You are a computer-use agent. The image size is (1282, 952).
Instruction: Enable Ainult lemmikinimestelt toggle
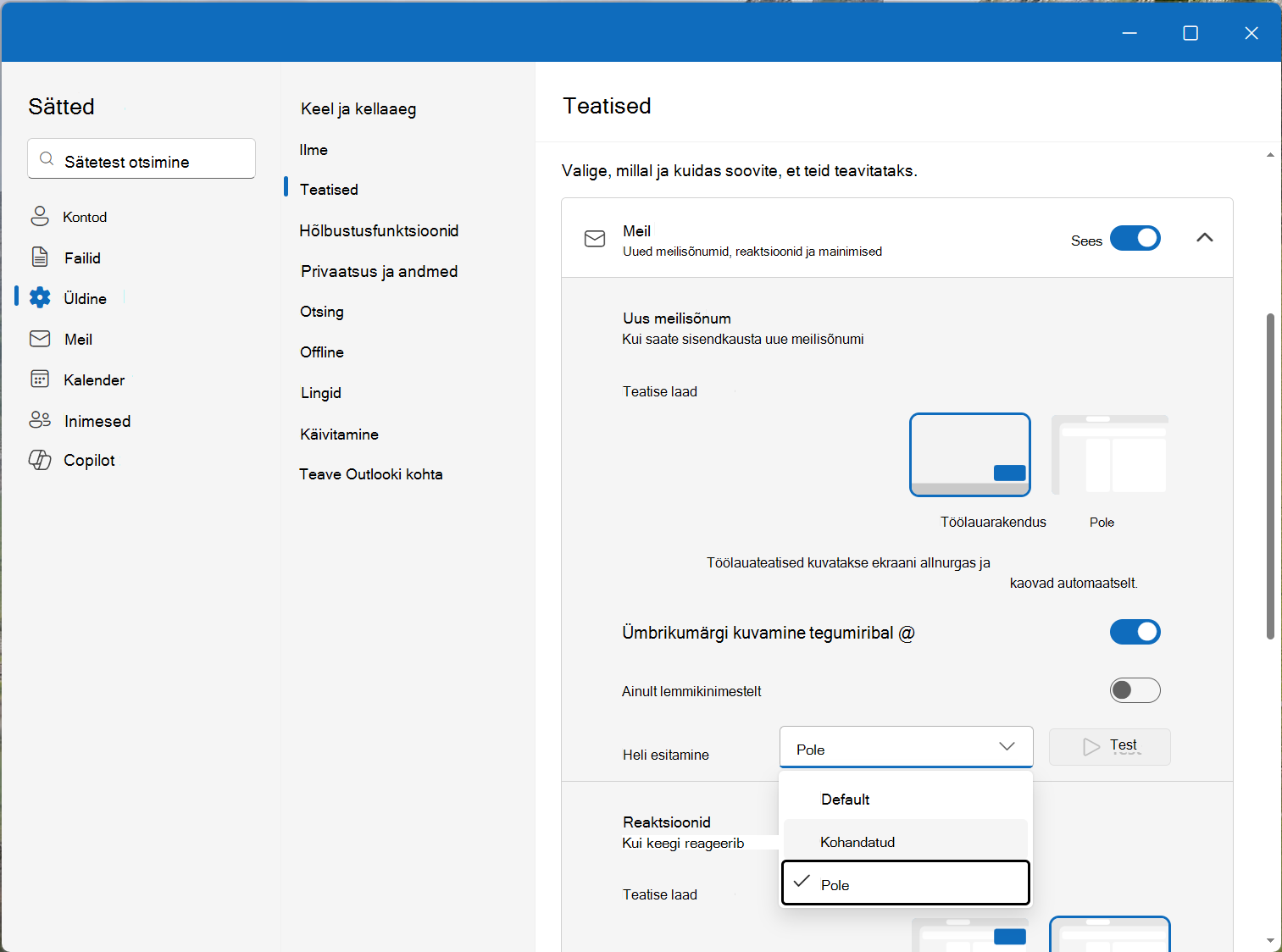coord(1135,690)
